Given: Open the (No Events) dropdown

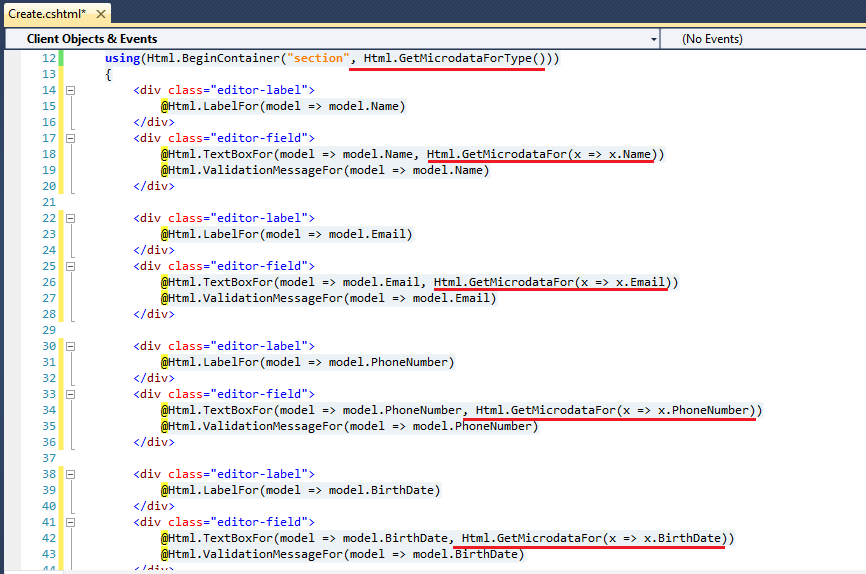Looking at the screenshot, I should coord(763,39).
